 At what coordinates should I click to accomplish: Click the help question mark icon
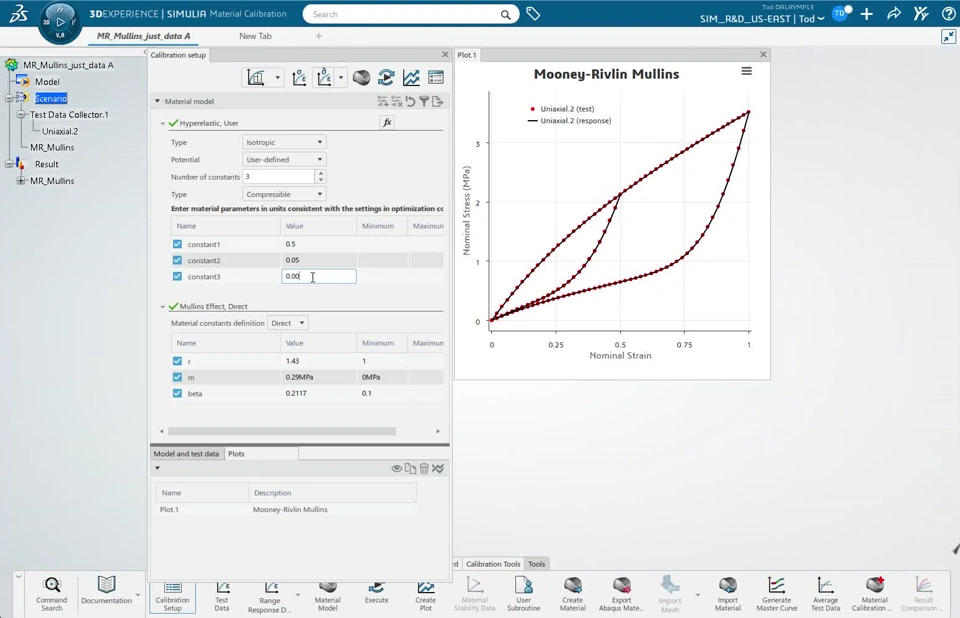point(948,14)
